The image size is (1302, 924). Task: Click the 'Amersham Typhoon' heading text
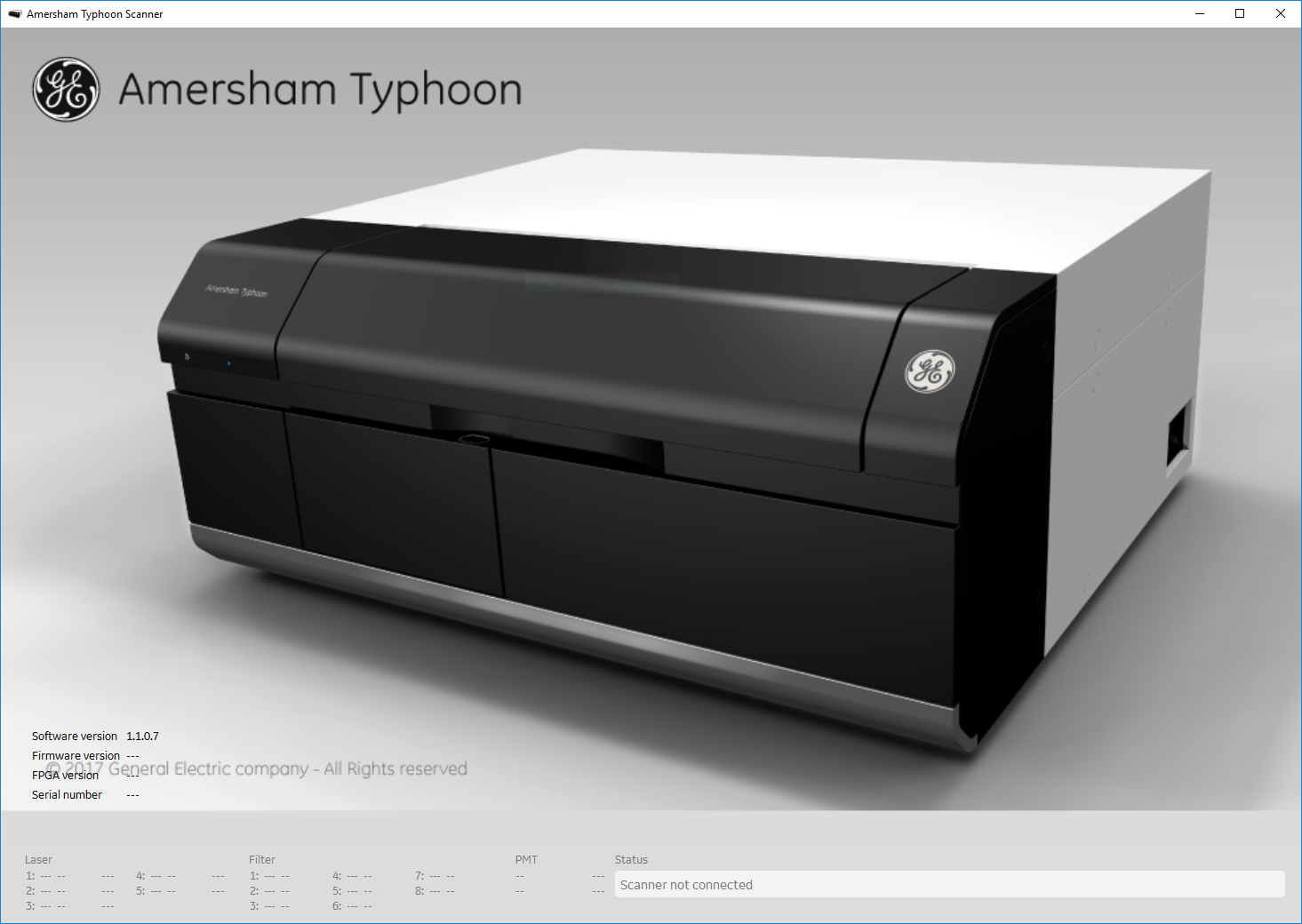click(320, 91)
